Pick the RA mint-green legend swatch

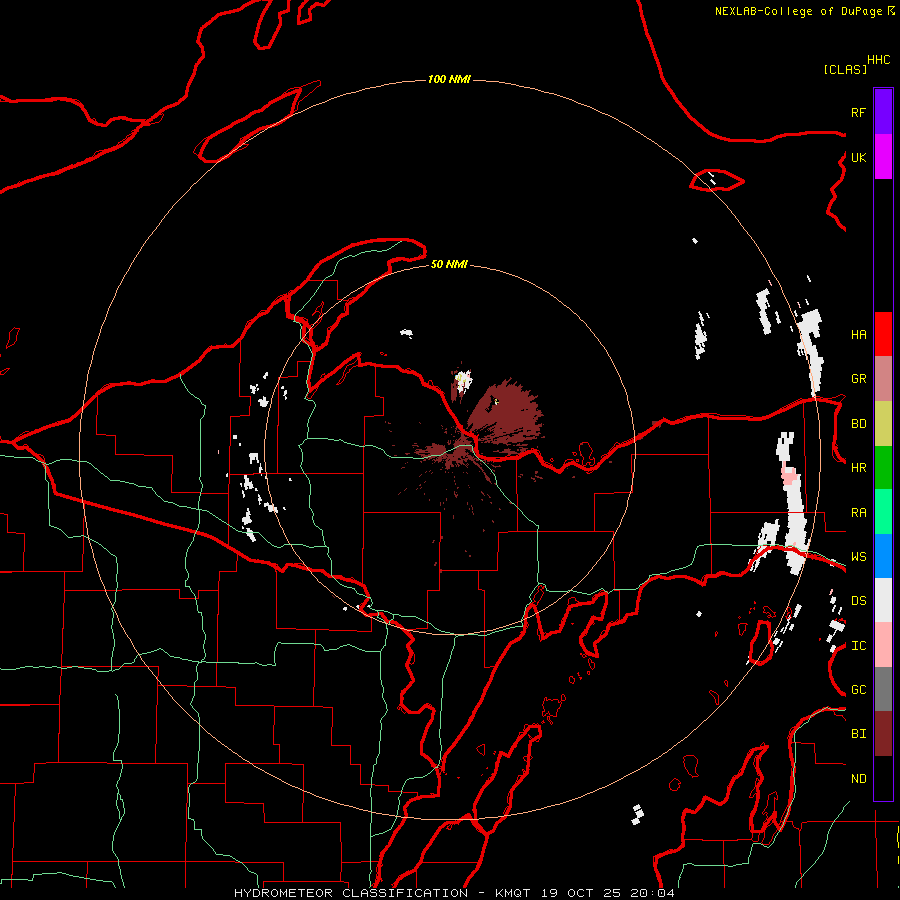883,512
